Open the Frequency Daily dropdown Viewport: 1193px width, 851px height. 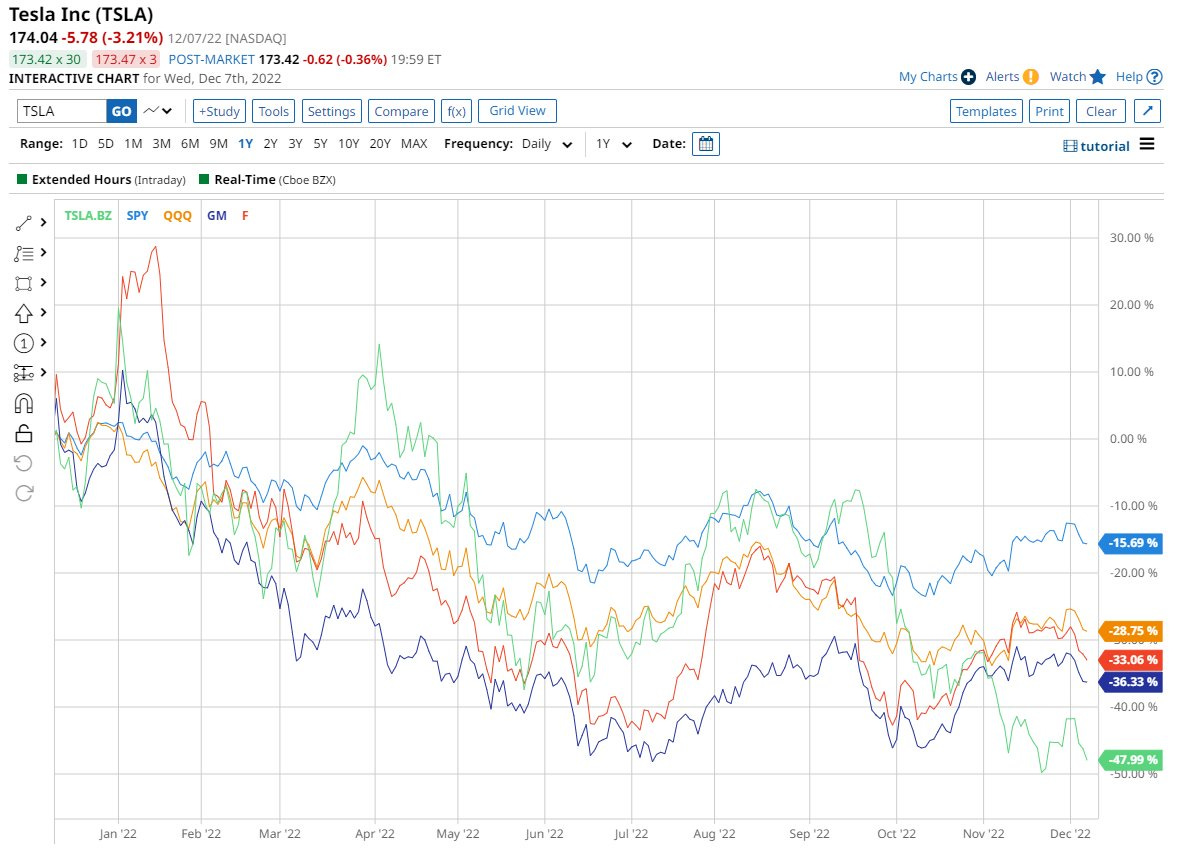coord(547,144)
